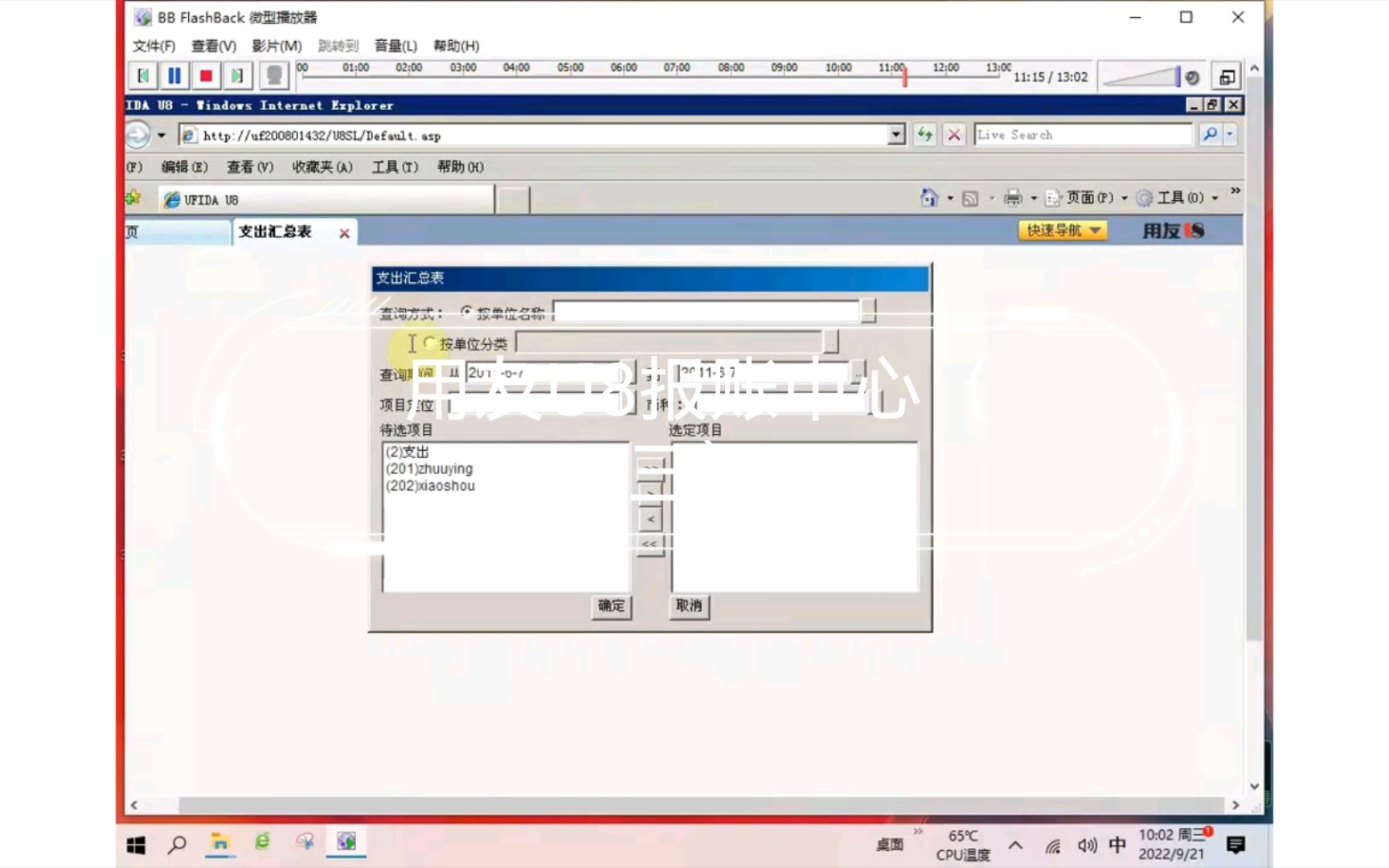
Task: Click the taskbar search magnifier
Action: click(x=178, y=845)
